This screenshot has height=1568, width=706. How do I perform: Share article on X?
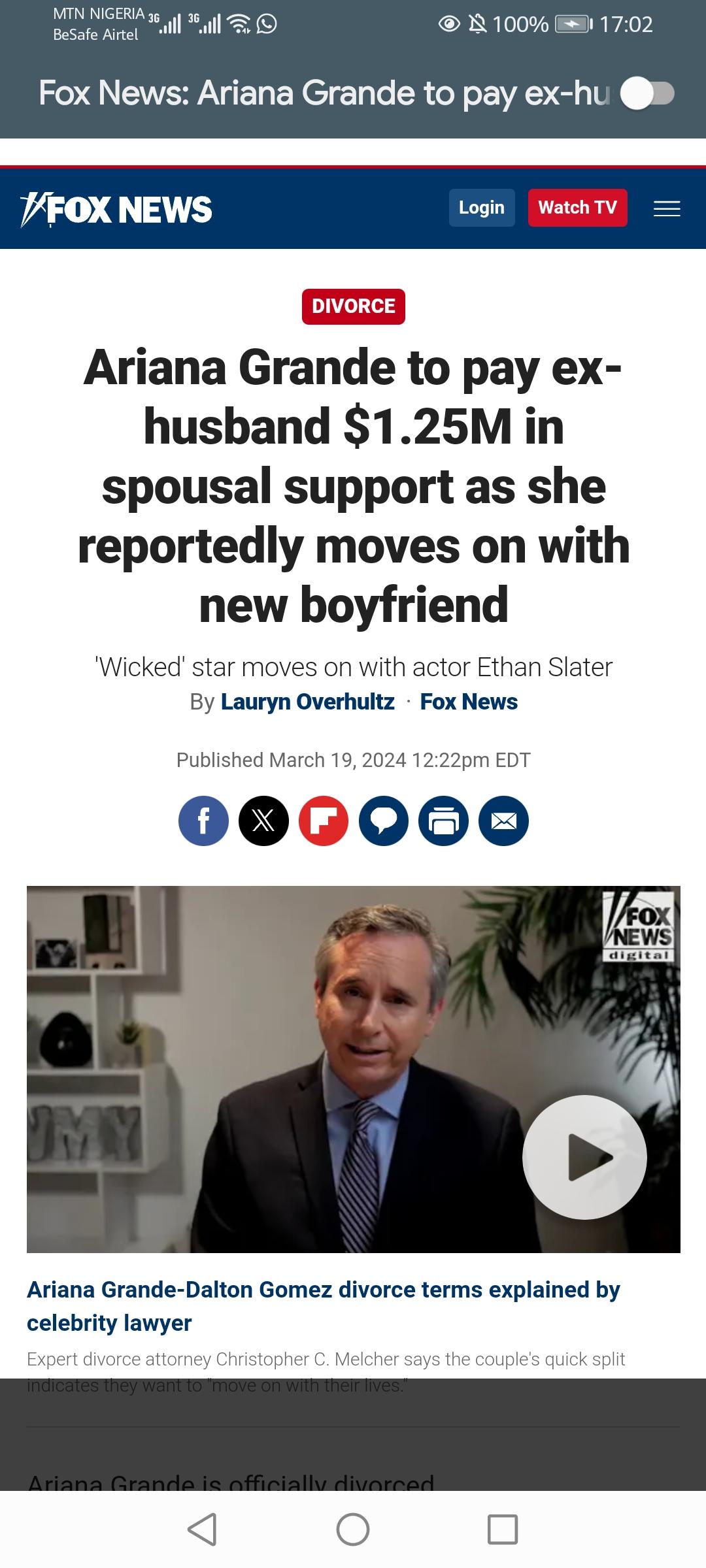pyautogui.click(x=263, y=821)
